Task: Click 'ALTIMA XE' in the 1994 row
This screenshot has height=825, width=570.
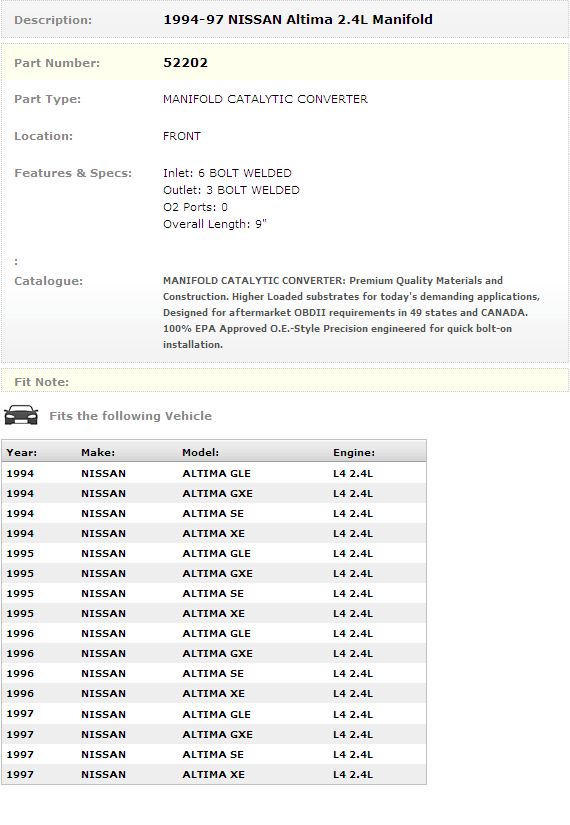Action: (214, 534)
